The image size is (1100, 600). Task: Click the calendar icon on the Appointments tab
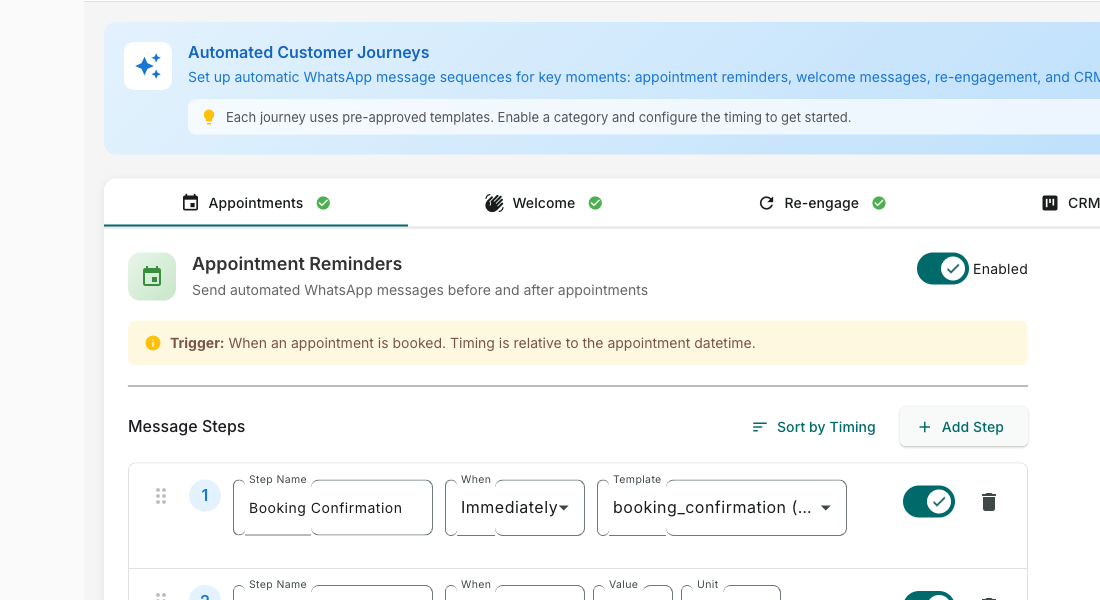tap(190, 202)
